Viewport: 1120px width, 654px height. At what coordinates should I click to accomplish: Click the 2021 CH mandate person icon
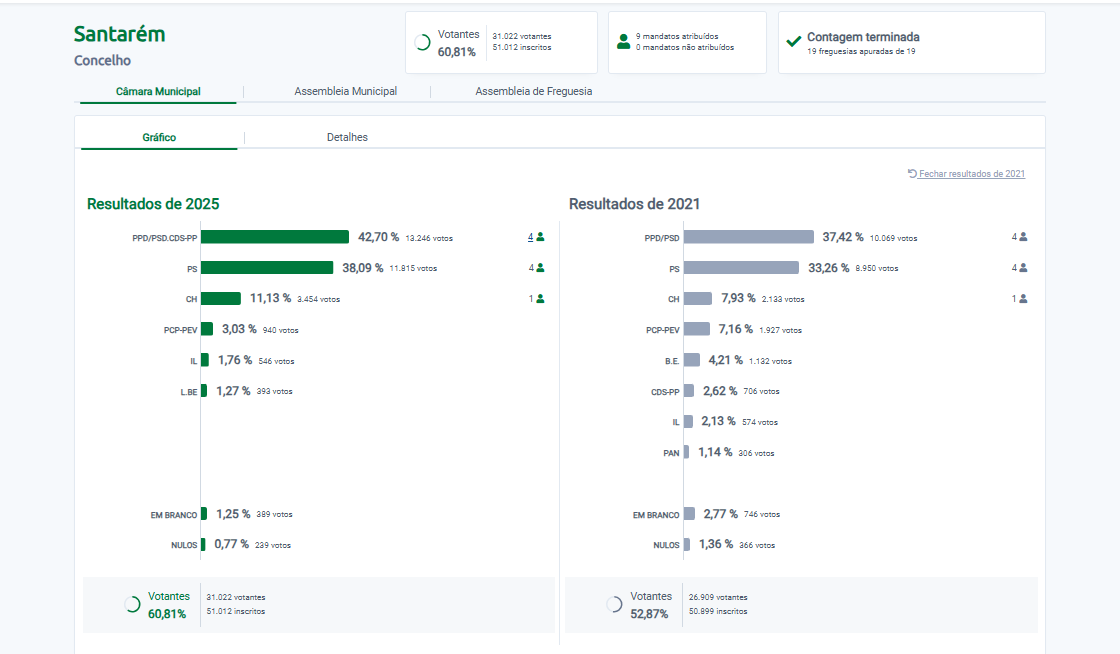pos(1023,298)
